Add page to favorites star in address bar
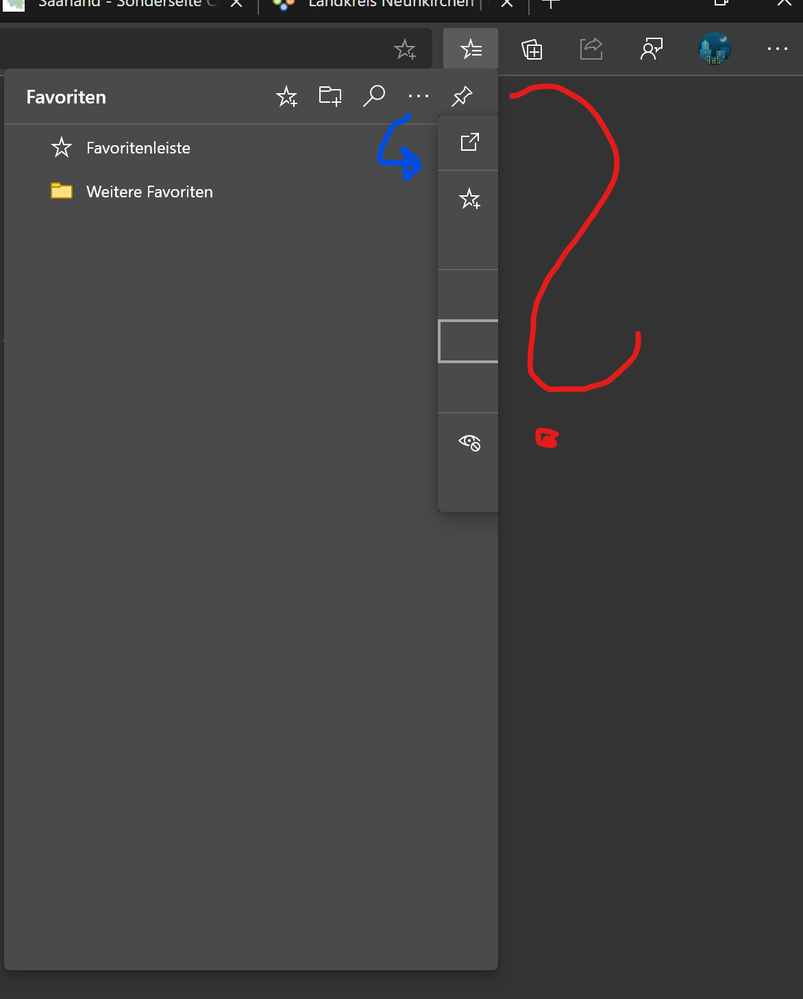The height and width of the screenshot is (999, 803). coord(405,49)
